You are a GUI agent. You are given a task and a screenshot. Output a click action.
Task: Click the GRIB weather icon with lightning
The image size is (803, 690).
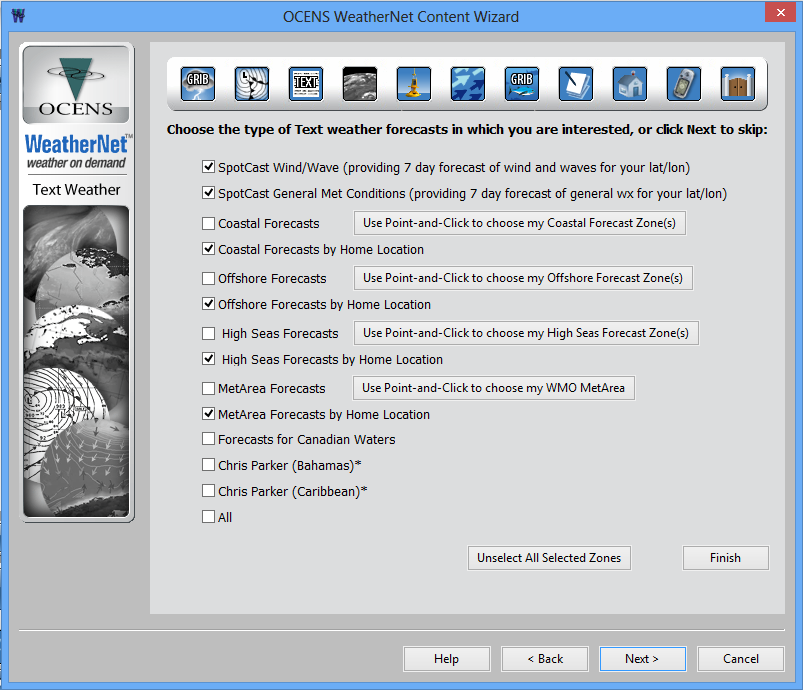click(198, 83)
